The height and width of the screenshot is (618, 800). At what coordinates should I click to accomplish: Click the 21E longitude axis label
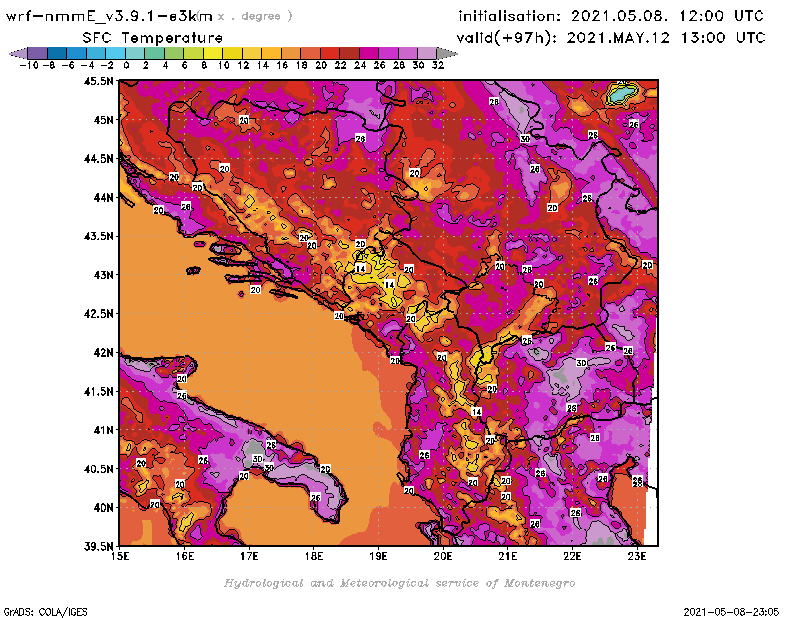pyautogui.click(x=508, y=556)
